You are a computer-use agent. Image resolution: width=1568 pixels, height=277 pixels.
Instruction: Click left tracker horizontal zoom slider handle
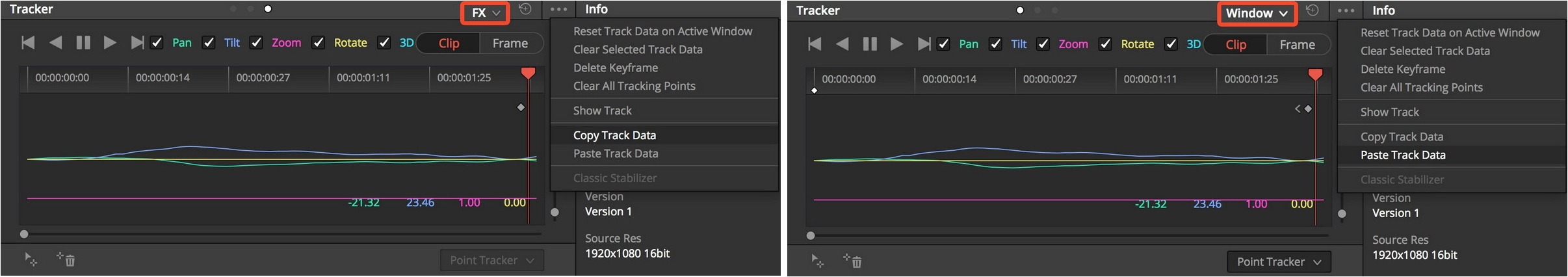(x=24, y=234)
